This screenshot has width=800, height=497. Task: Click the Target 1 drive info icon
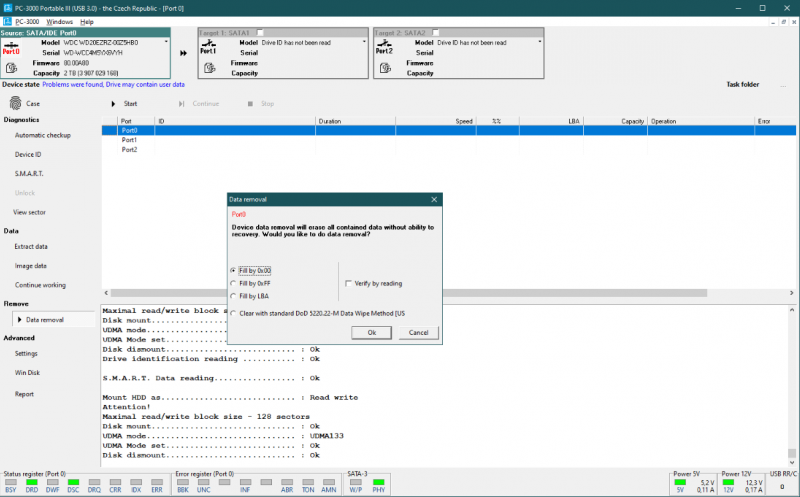209,68
